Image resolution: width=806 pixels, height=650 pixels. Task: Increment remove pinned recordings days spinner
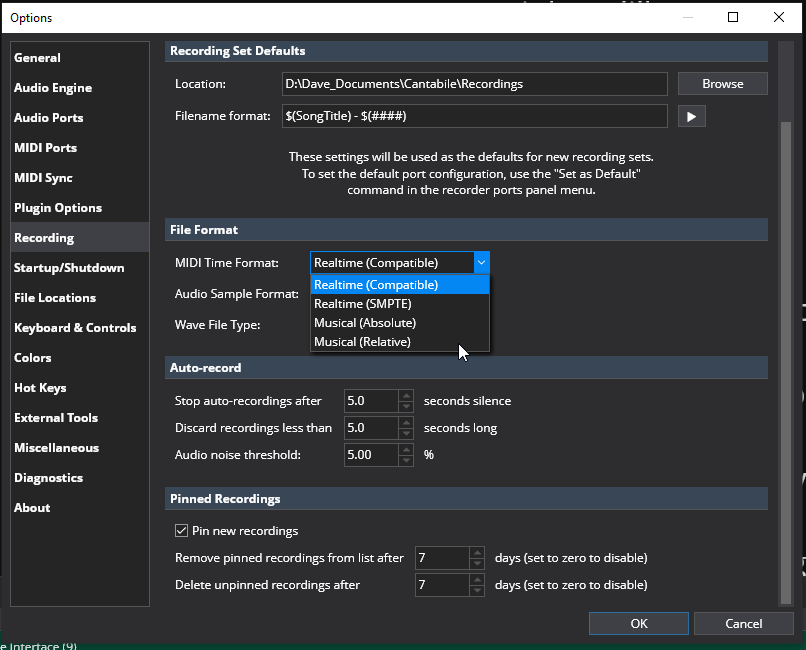[478, 552]
